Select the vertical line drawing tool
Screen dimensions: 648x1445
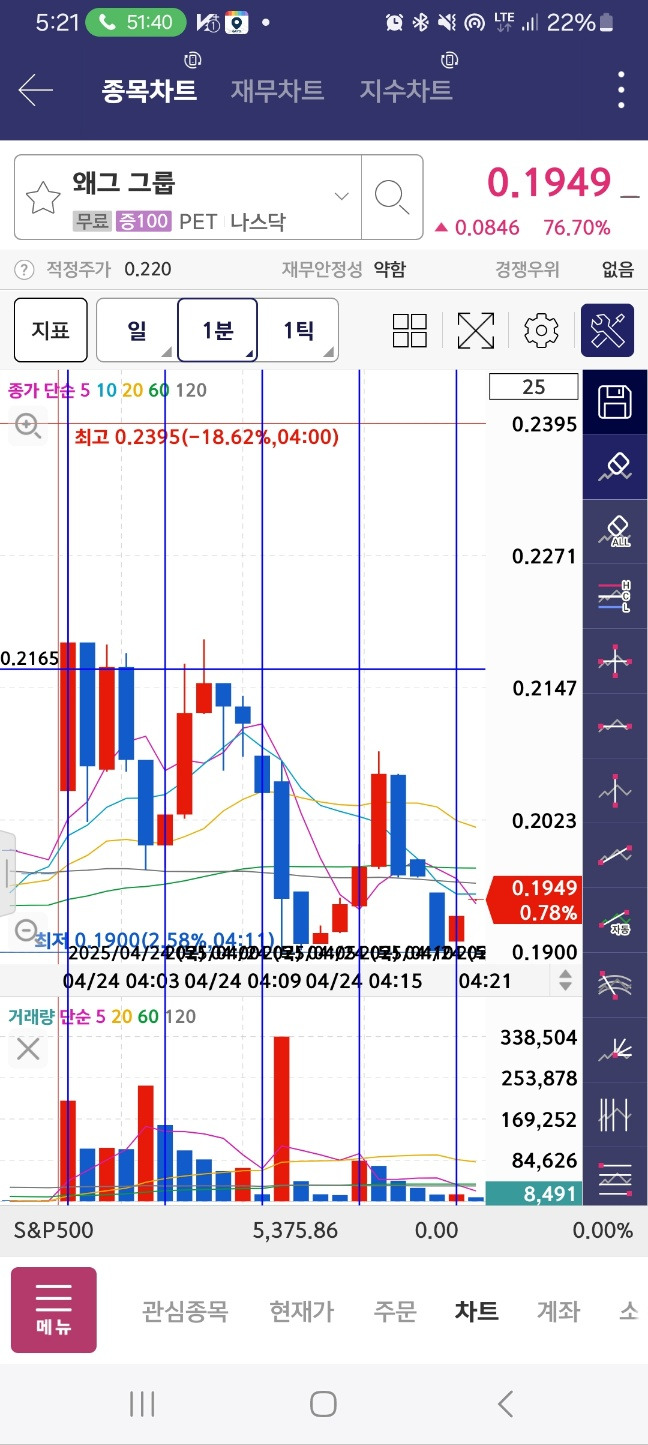614,790
